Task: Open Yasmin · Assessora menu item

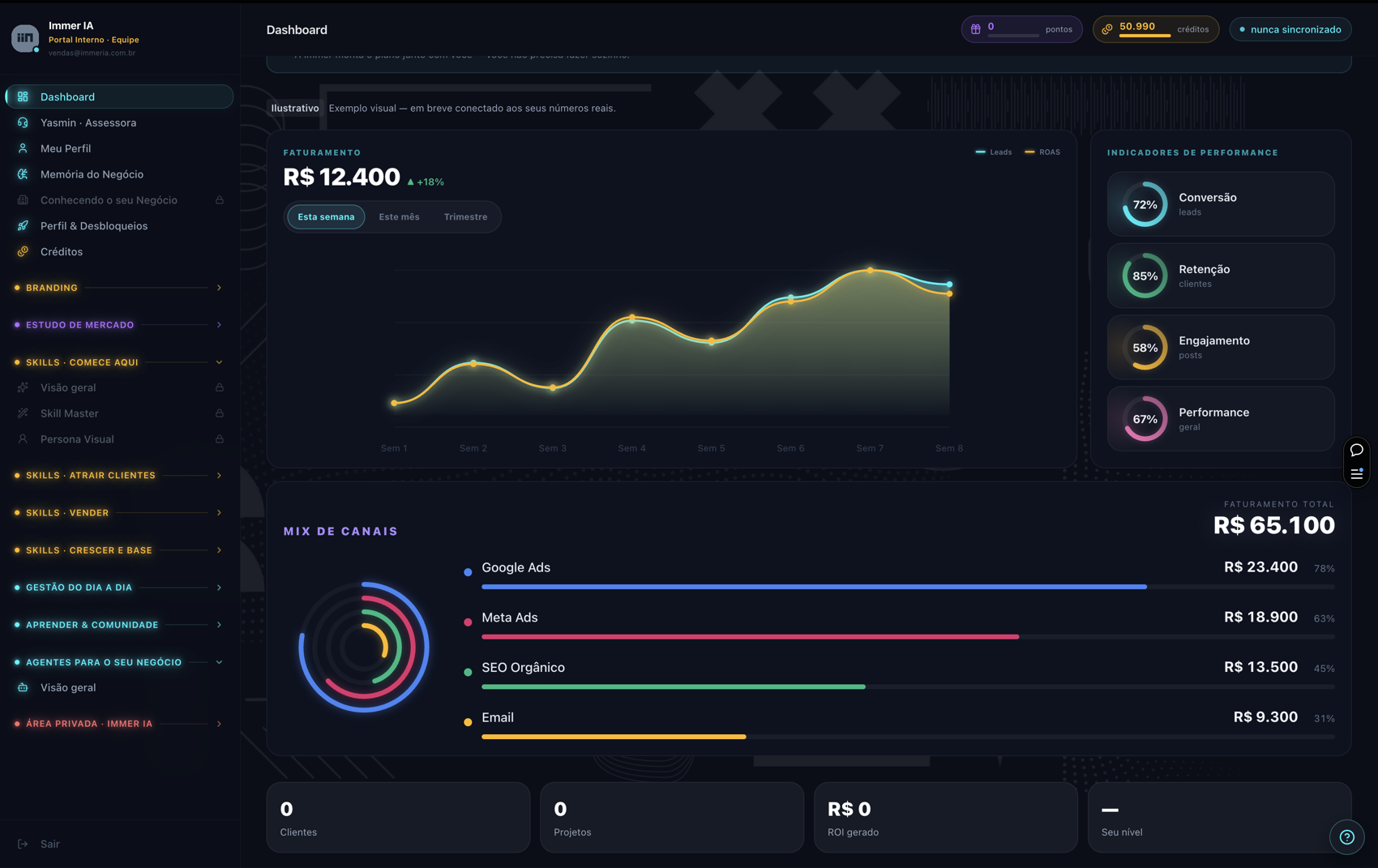Action: point(119,122)
